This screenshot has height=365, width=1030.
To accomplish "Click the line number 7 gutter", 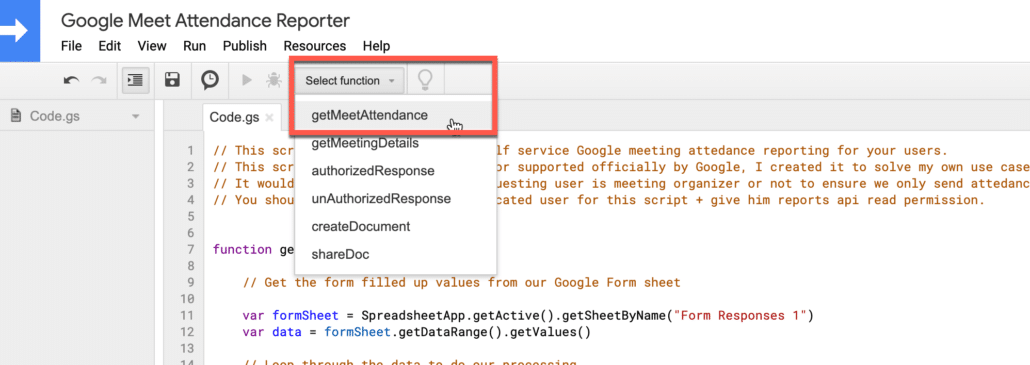I will [191, 249].
